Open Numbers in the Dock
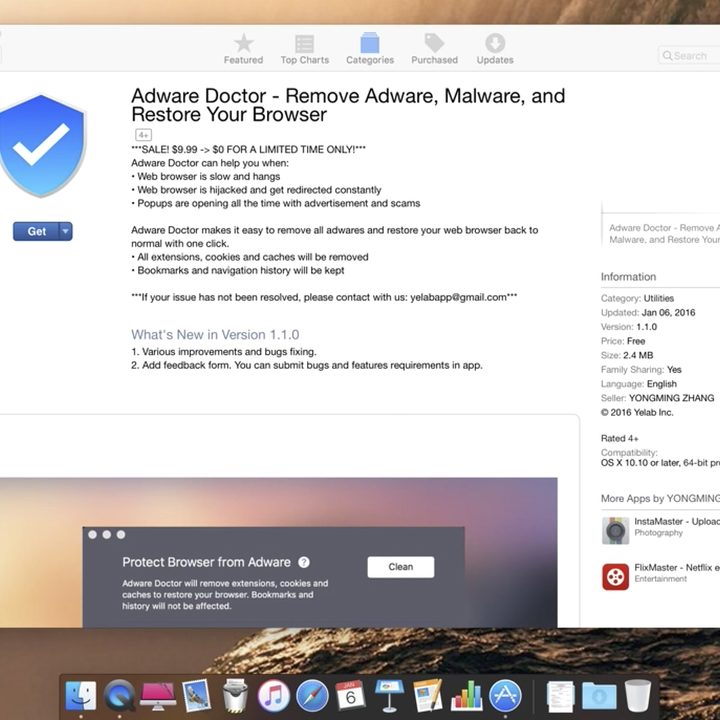This screenshot has width=720, height=720. coord(467,696)
